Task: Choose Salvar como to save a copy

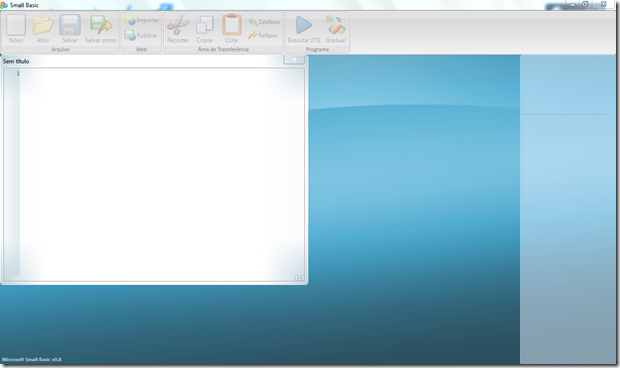Action: (x=101, y=29)
